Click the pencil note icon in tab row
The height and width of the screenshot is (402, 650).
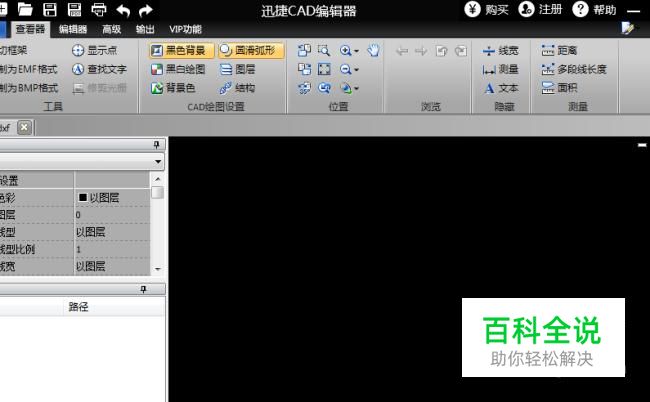(628, 28)
